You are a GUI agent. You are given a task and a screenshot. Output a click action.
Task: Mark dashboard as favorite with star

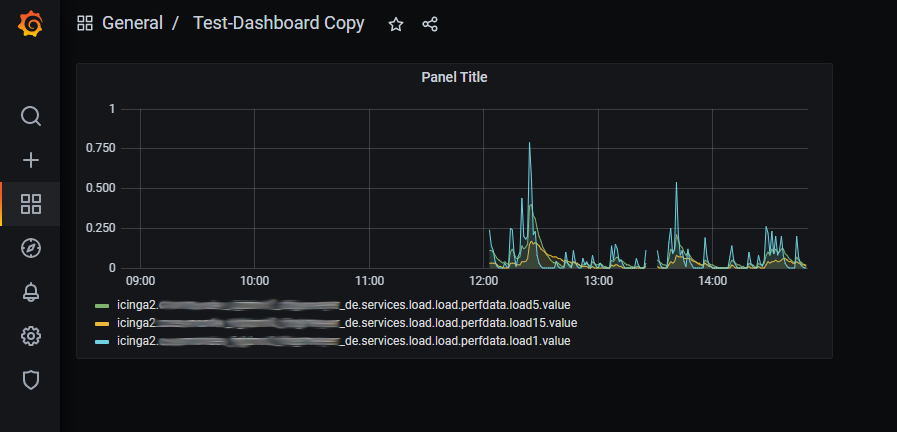(396, 24)
